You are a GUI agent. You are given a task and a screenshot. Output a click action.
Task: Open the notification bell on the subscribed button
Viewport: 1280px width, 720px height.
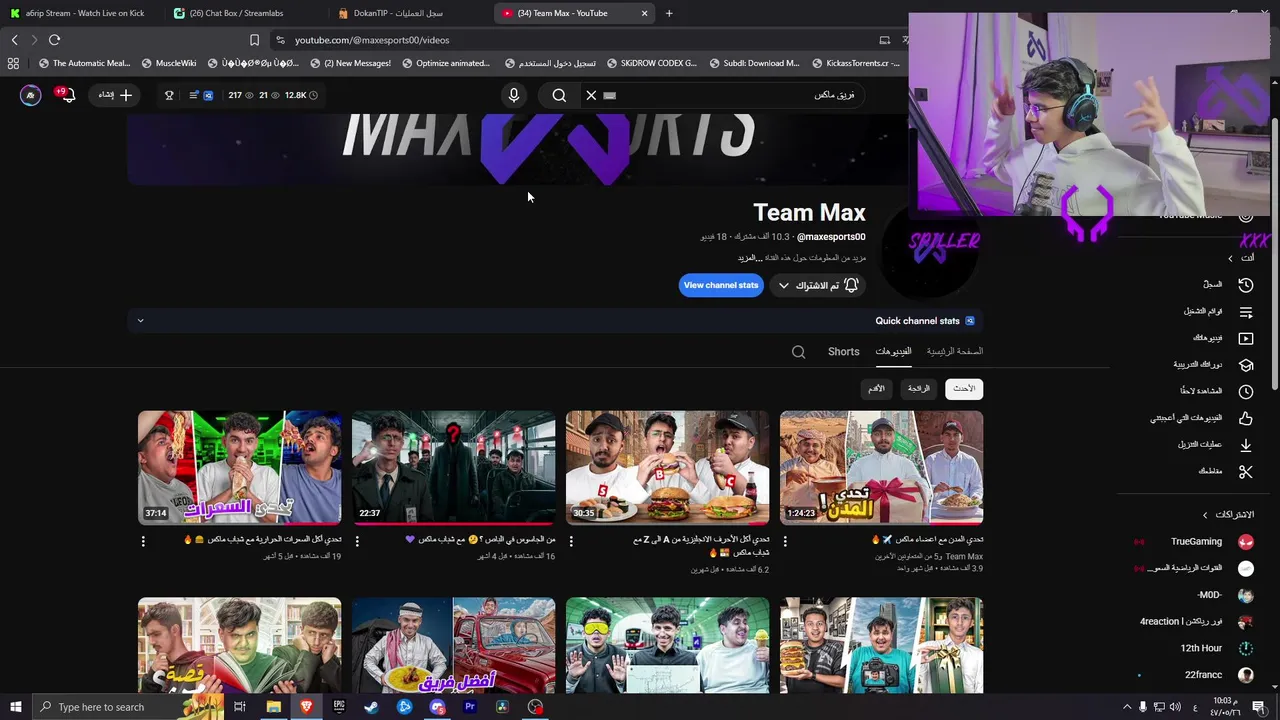point(851,285)
